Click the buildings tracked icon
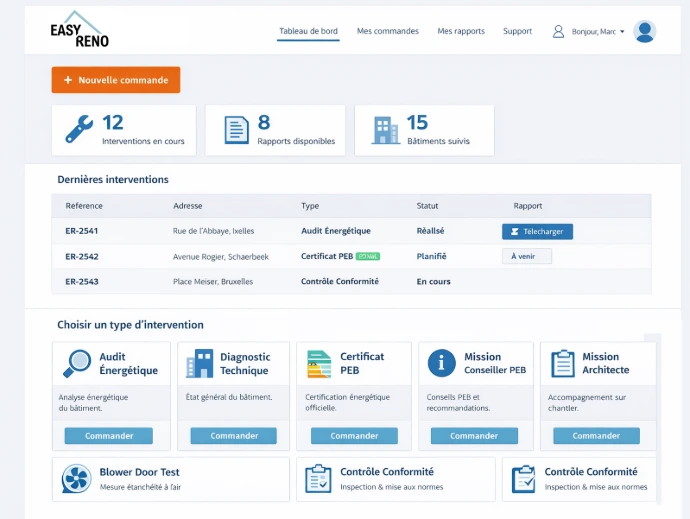The image size is (690, 519). coord(385,130)
